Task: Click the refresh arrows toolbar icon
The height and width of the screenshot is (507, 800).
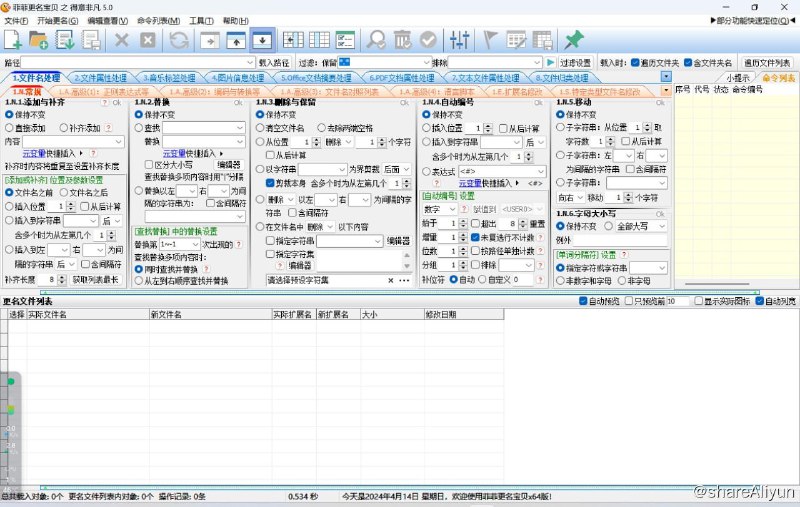Action: click(179, 40)
